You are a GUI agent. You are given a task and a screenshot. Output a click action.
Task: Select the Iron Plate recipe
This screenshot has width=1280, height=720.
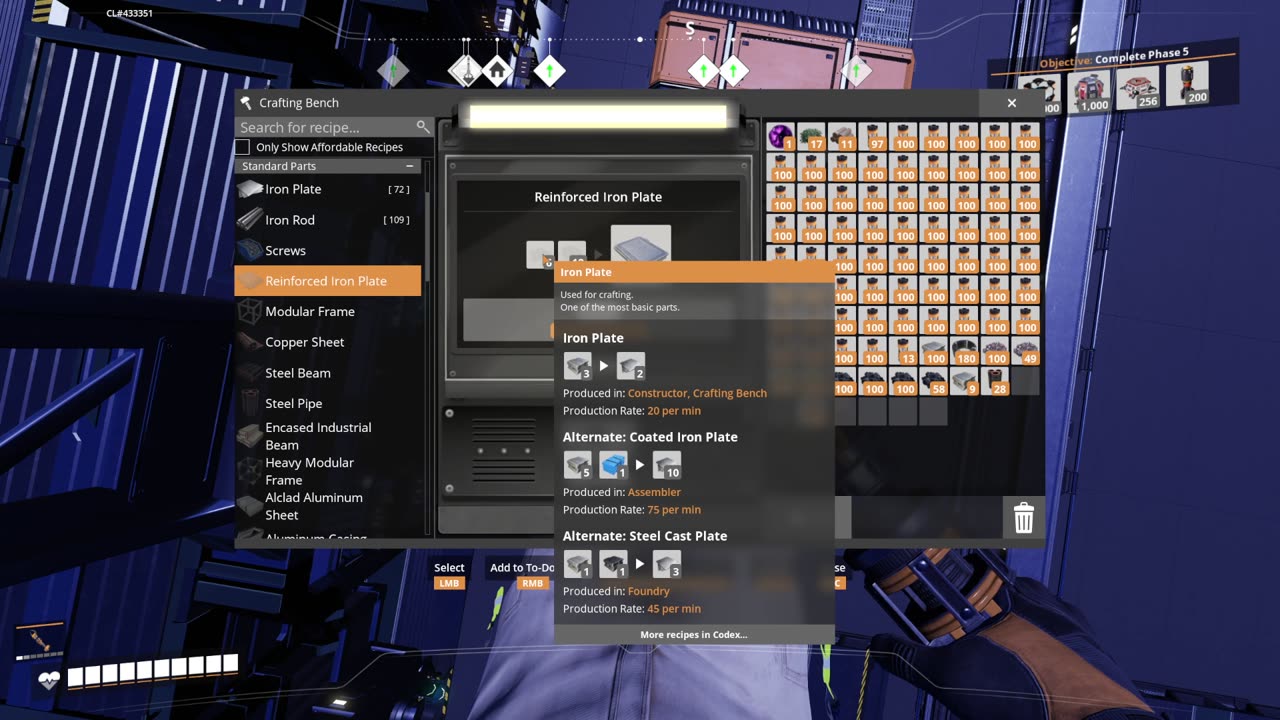[x=327, y=189]
